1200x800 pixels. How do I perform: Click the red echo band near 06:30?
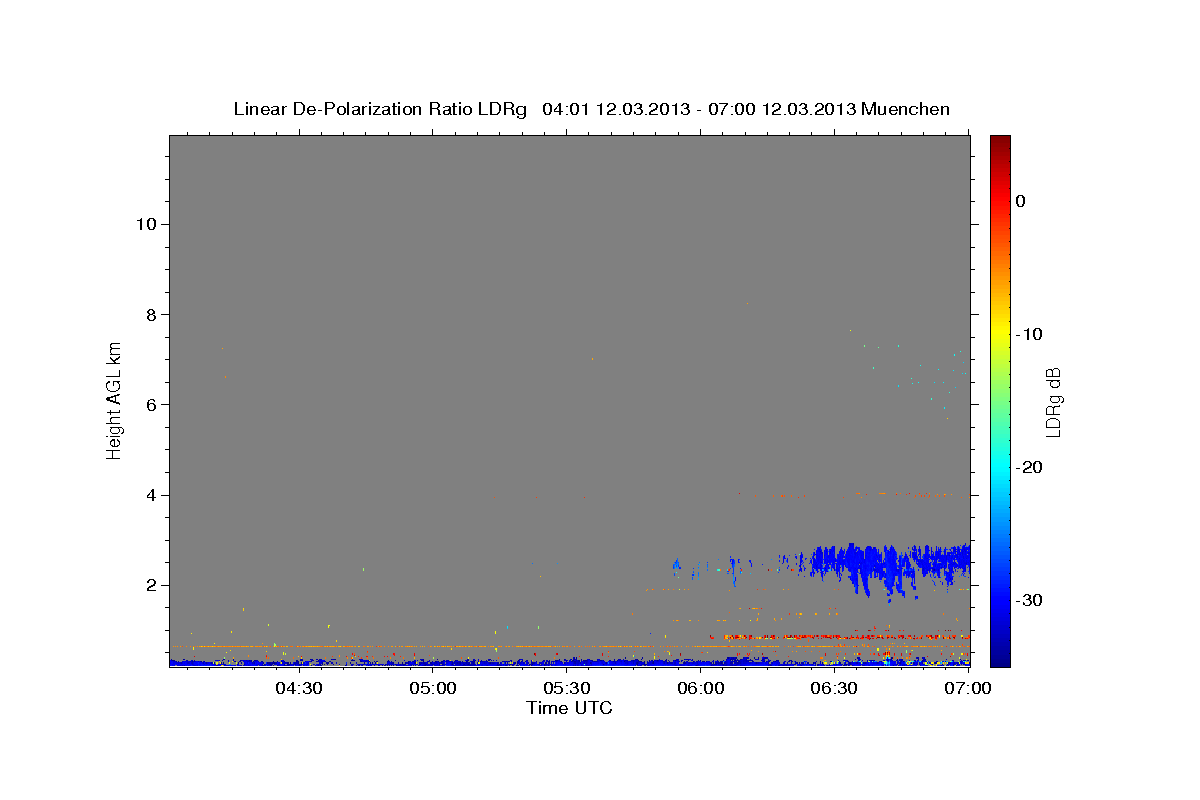pos(840,636)
